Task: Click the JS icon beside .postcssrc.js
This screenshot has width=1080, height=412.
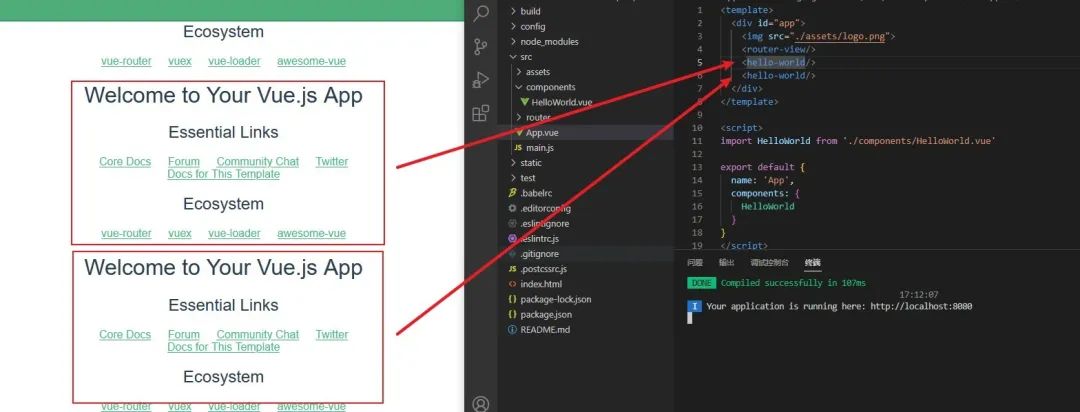Action: (x=512, y=269)
